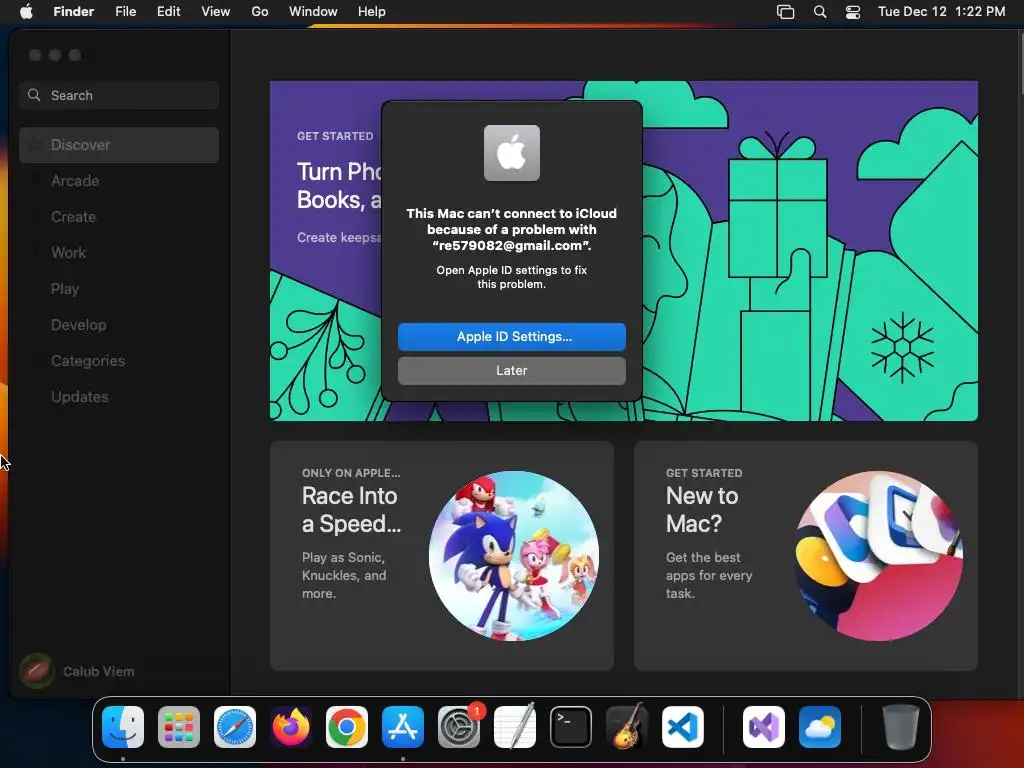Click the Apple ID Settings… button

512,337
